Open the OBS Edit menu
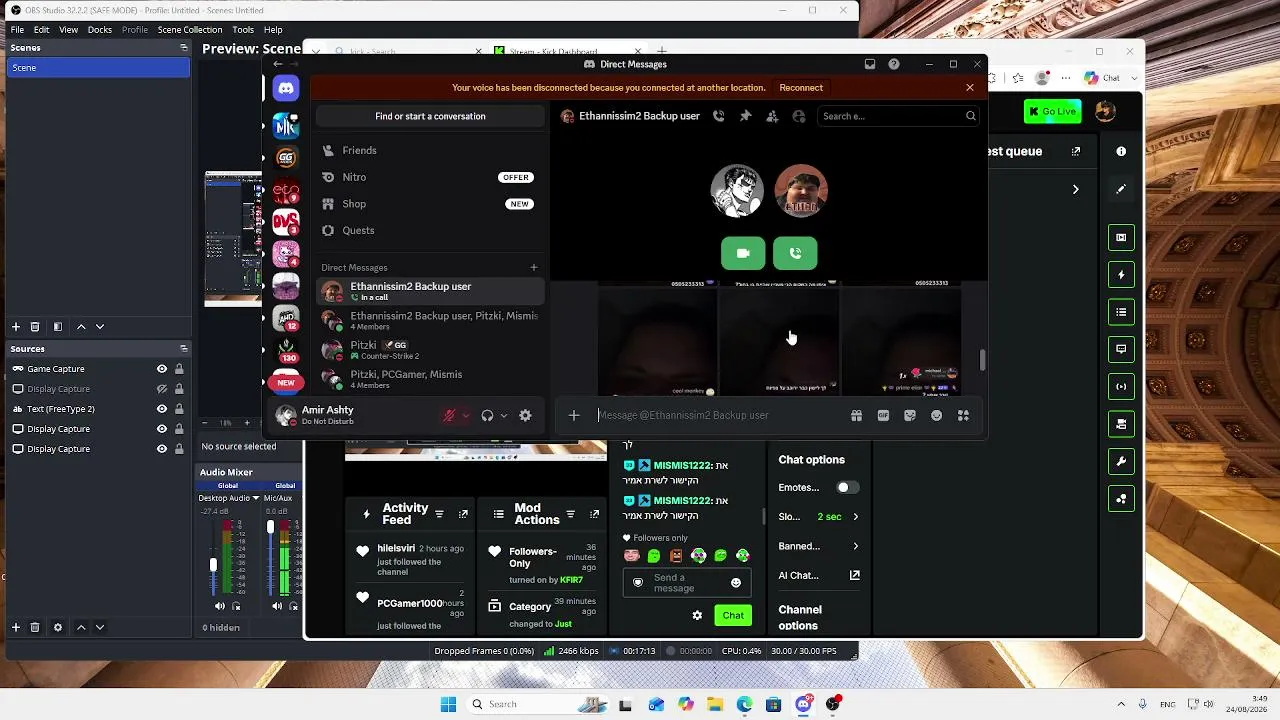1280x720 pixels. 41,30
